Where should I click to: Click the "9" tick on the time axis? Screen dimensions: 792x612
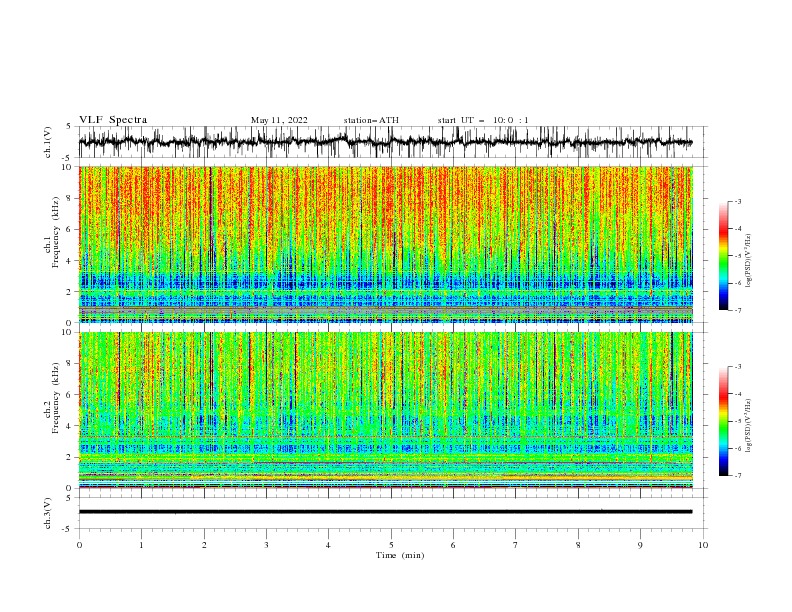(x=640, y=545)
